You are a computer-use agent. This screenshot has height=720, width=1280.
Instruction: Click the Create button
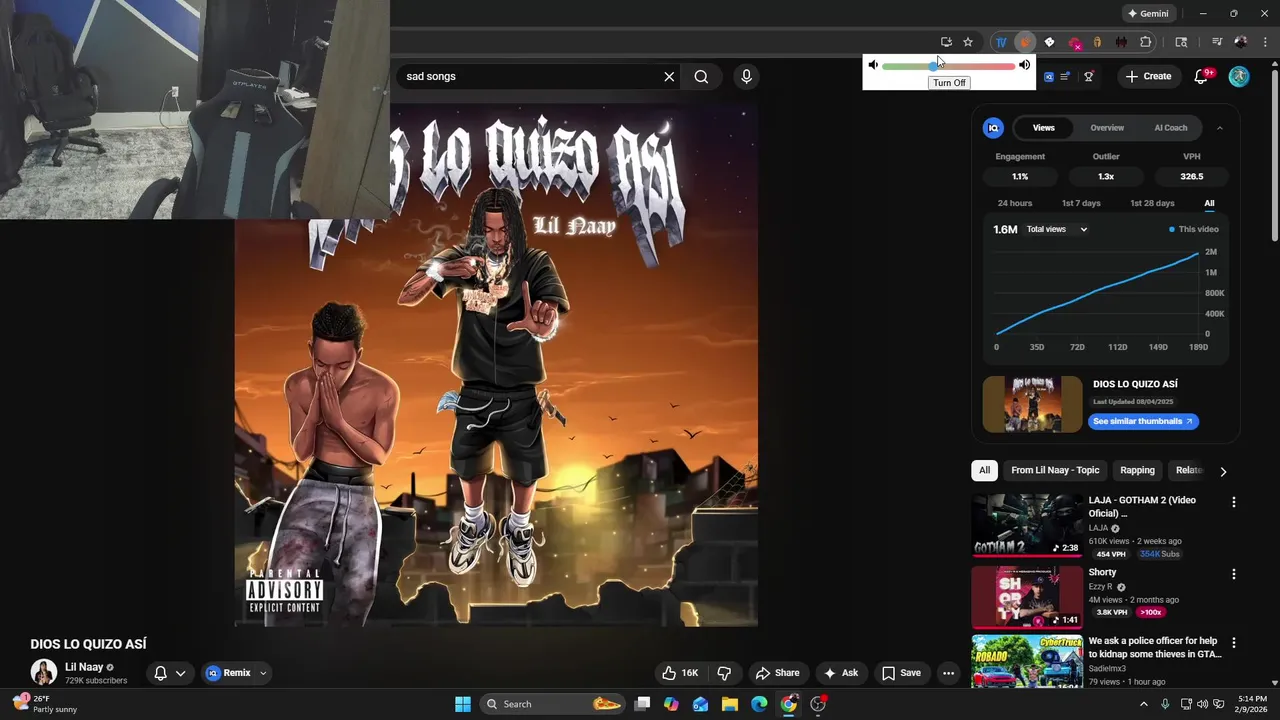(1148, 77)
